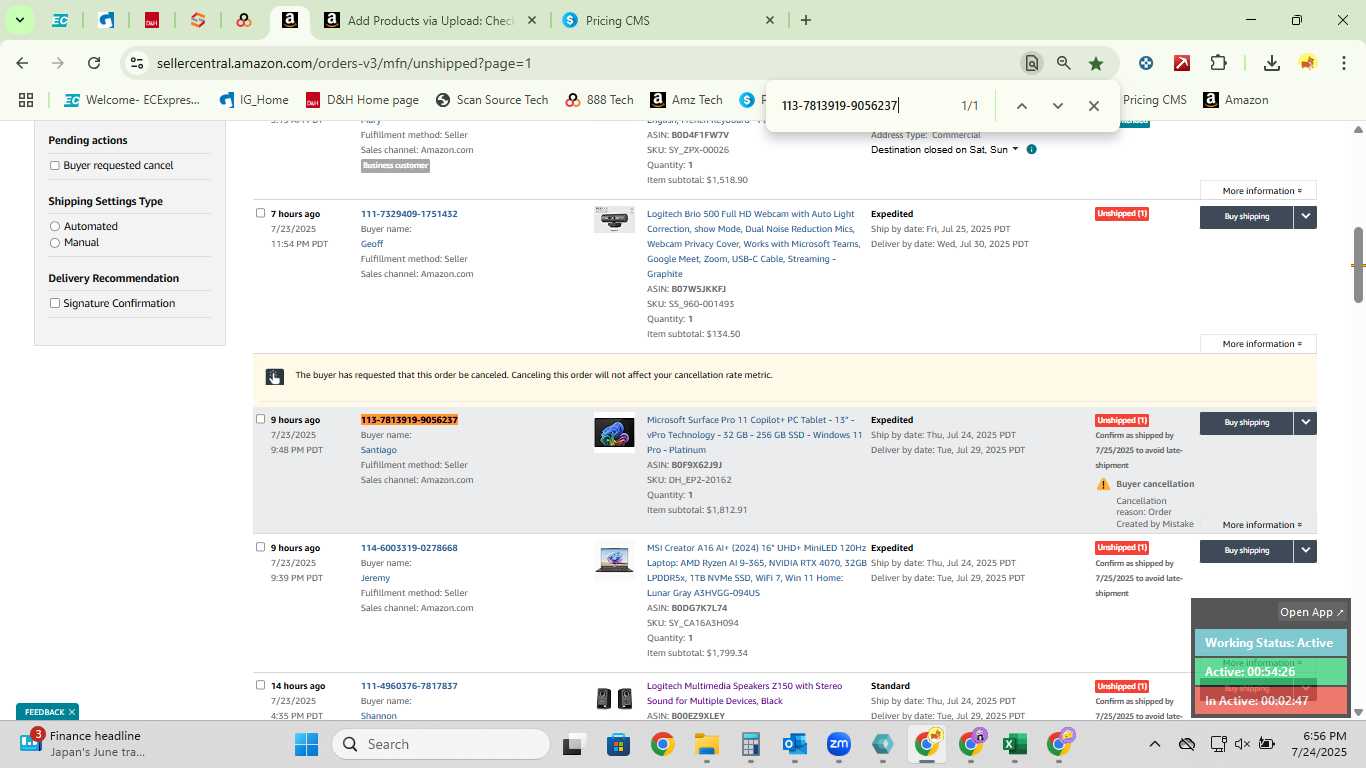This screenshot has height=768, width=1366.
Task: Open the zoom magnifier icon in address bar
Action: click(x=1064, y=63)
